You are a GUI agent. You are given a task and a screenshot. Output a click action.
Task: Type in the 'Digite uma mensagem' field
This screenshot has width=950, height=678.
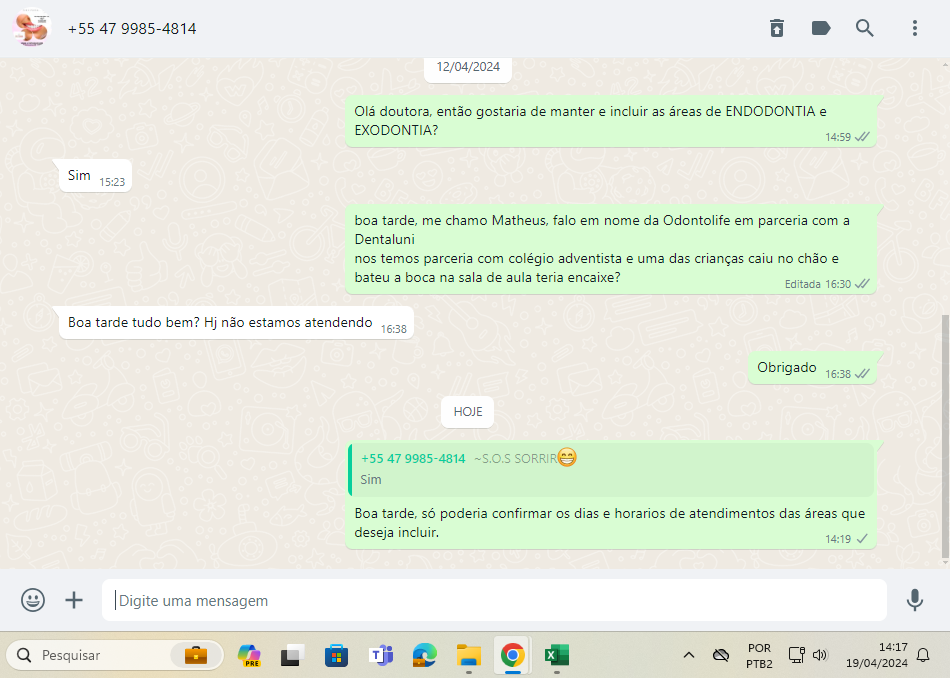point(494,601)
